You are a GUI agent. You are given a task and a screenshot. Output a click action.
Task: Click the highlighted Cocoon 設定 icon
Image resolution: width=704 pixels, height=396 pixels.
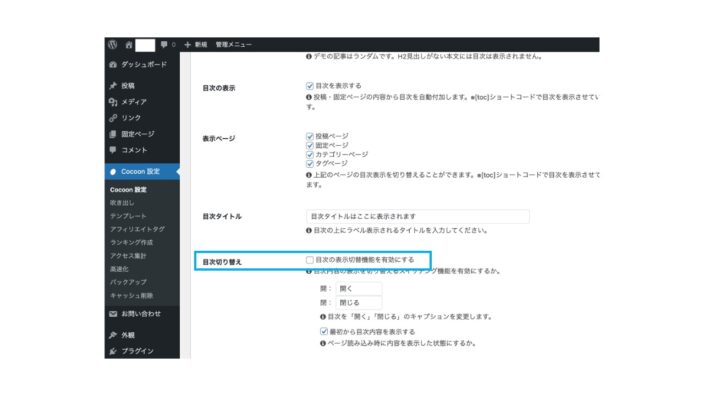click(x=113, y=172)
